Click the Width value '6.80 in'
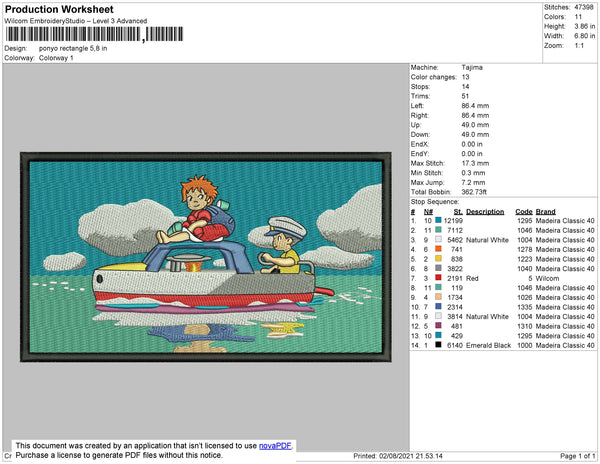Screen dimensions: 600x464 (584, 36)
